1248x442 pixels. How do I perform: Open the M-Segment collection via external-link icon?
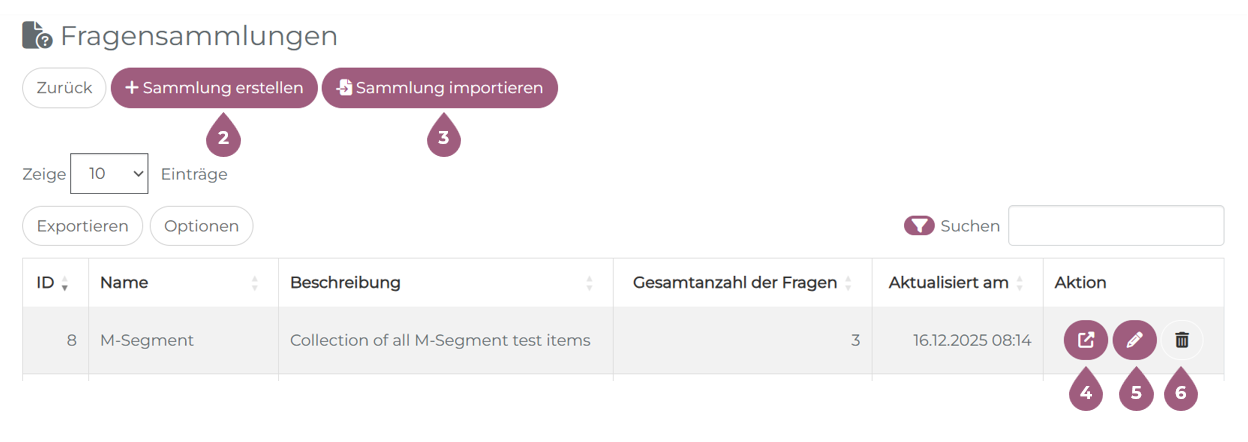tap(1086, 340)
